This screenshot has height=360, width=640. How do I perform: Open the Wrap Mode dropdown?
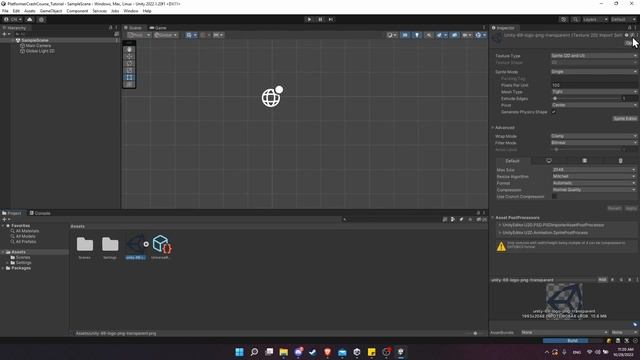coord(593,136)
